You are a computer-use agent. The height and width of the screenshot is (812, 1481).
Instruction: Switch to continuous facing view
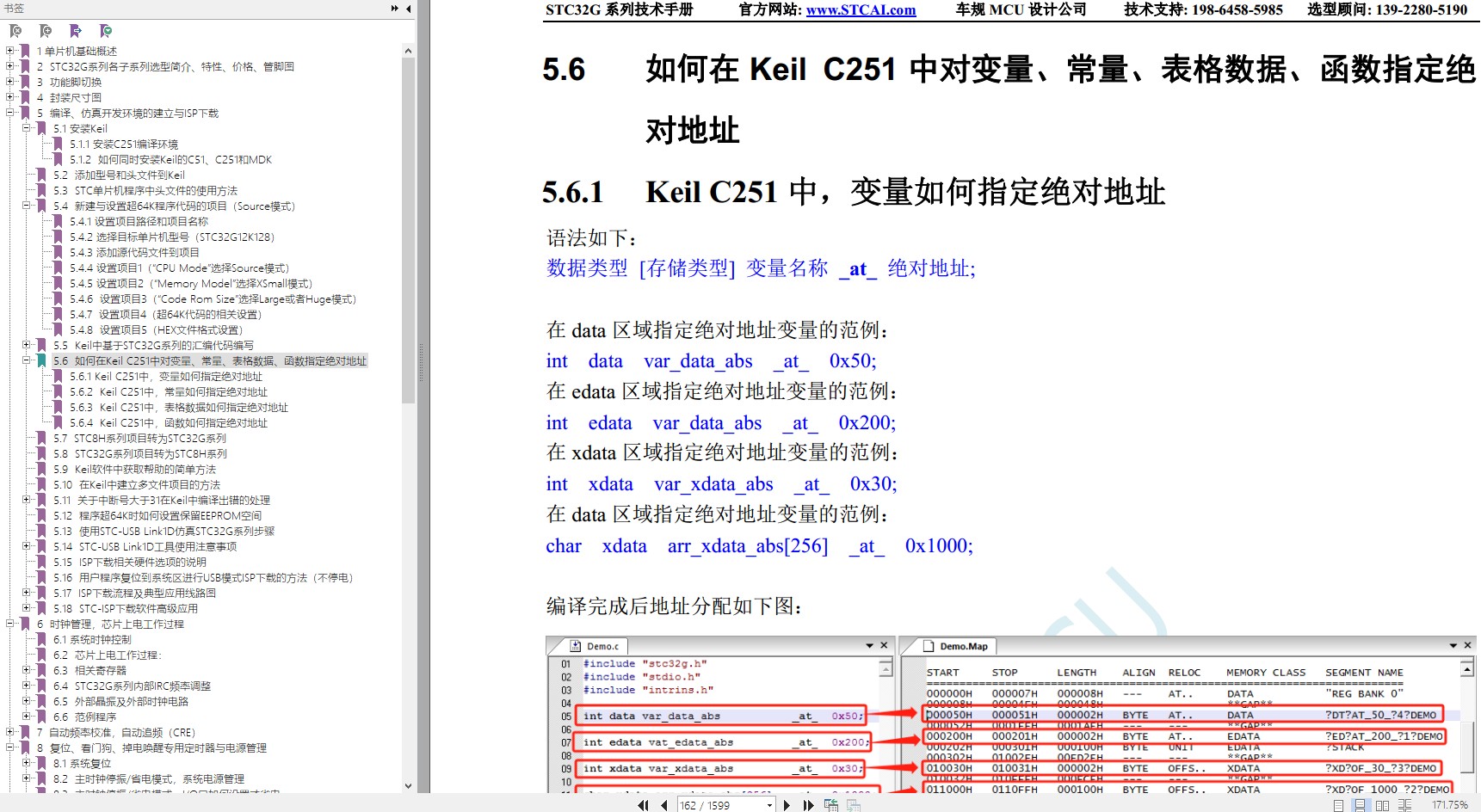pos(1404,805)
